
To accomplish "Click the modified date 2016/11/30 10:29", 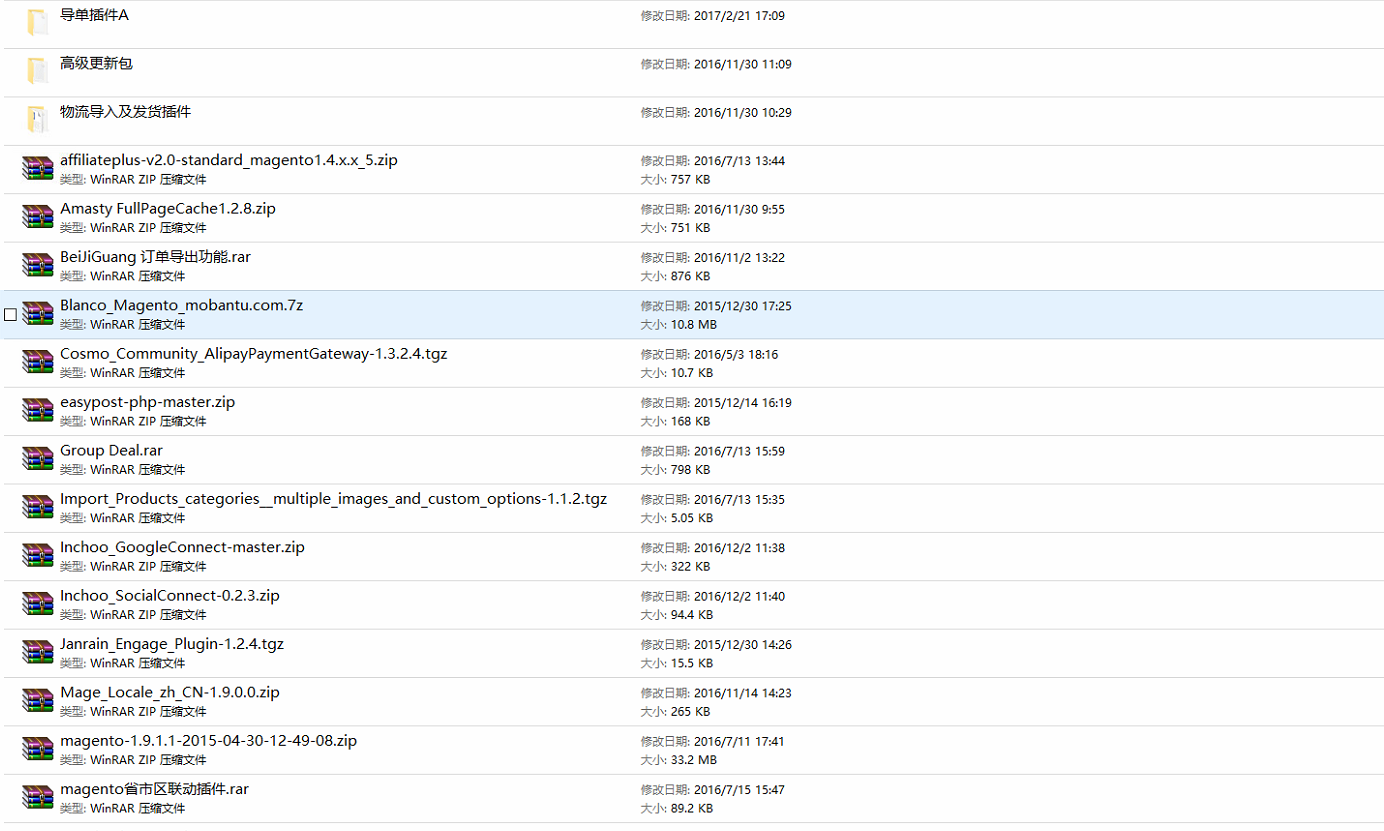I will click(x=743, y=113).
